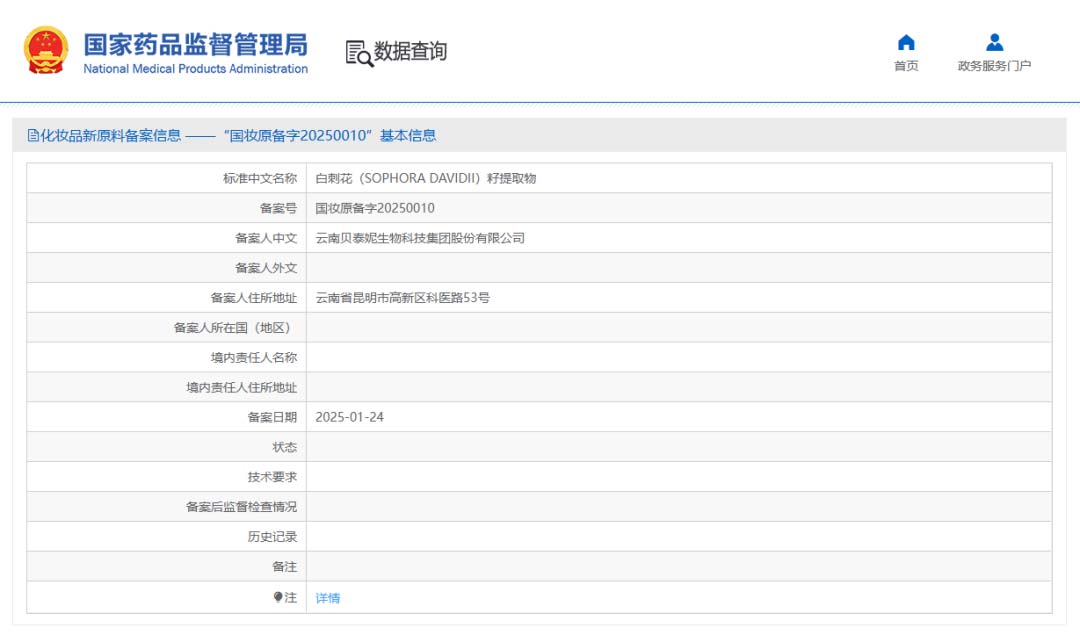
Task: Click the small icon beside 注 in last row
Action: point(278,597)
